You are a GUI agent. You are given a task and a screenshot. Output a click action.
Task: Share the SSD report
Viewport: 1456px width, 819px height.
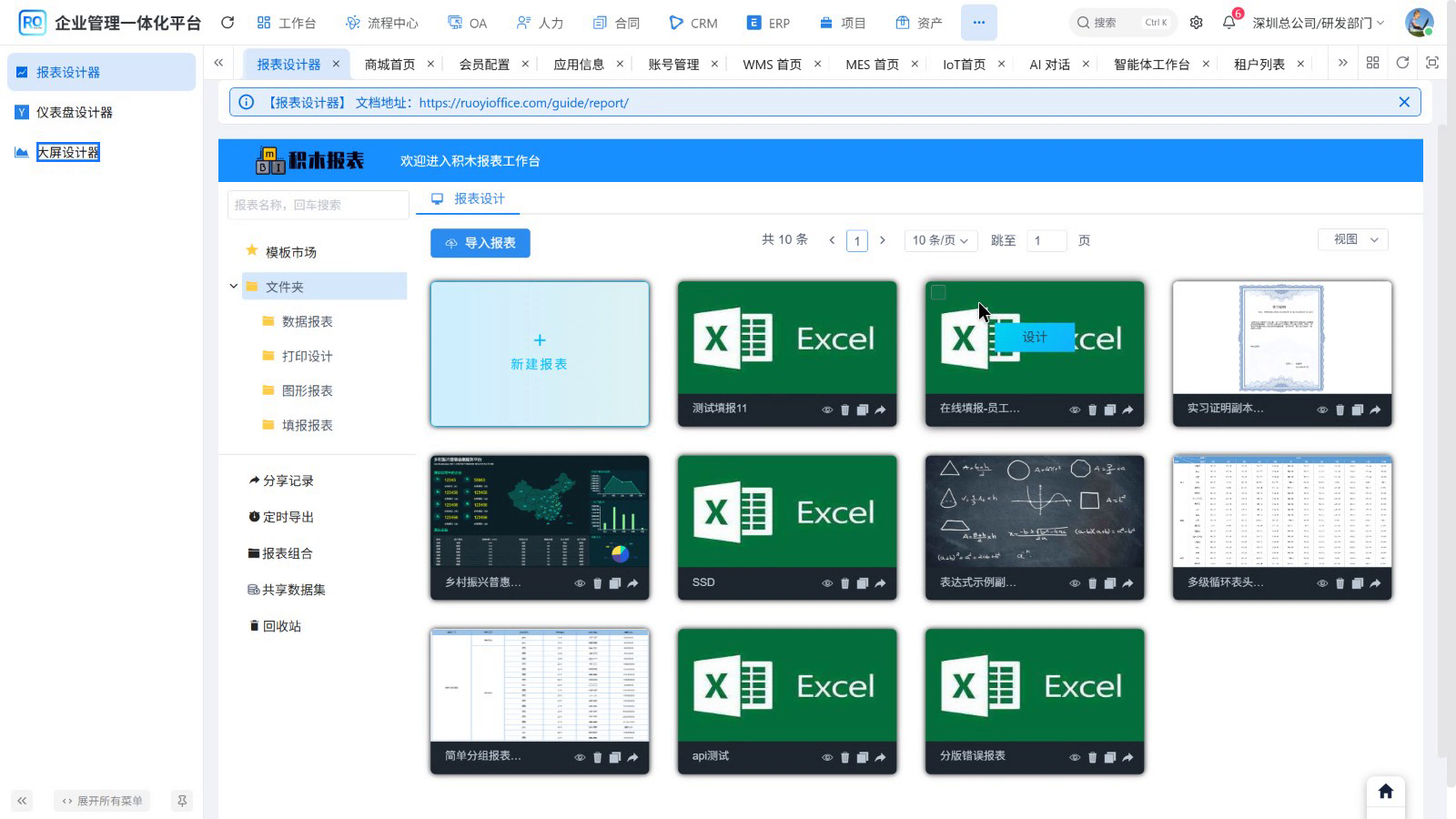click(880, 583)
